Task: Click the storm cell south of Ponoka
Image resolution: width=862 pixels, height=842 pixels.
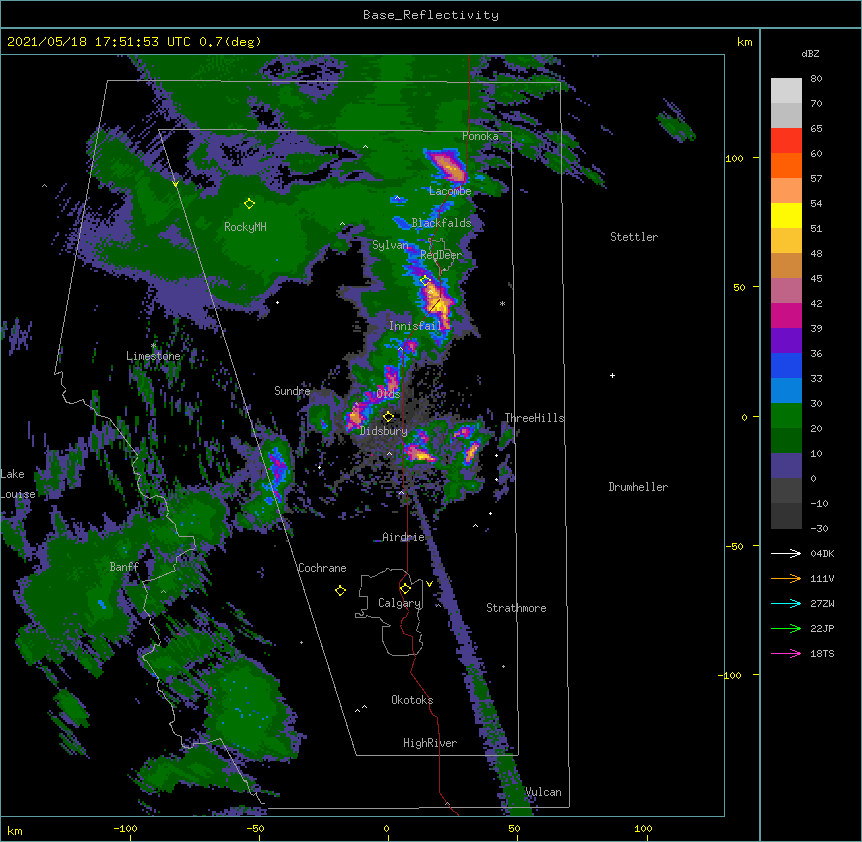Action: 447,165
